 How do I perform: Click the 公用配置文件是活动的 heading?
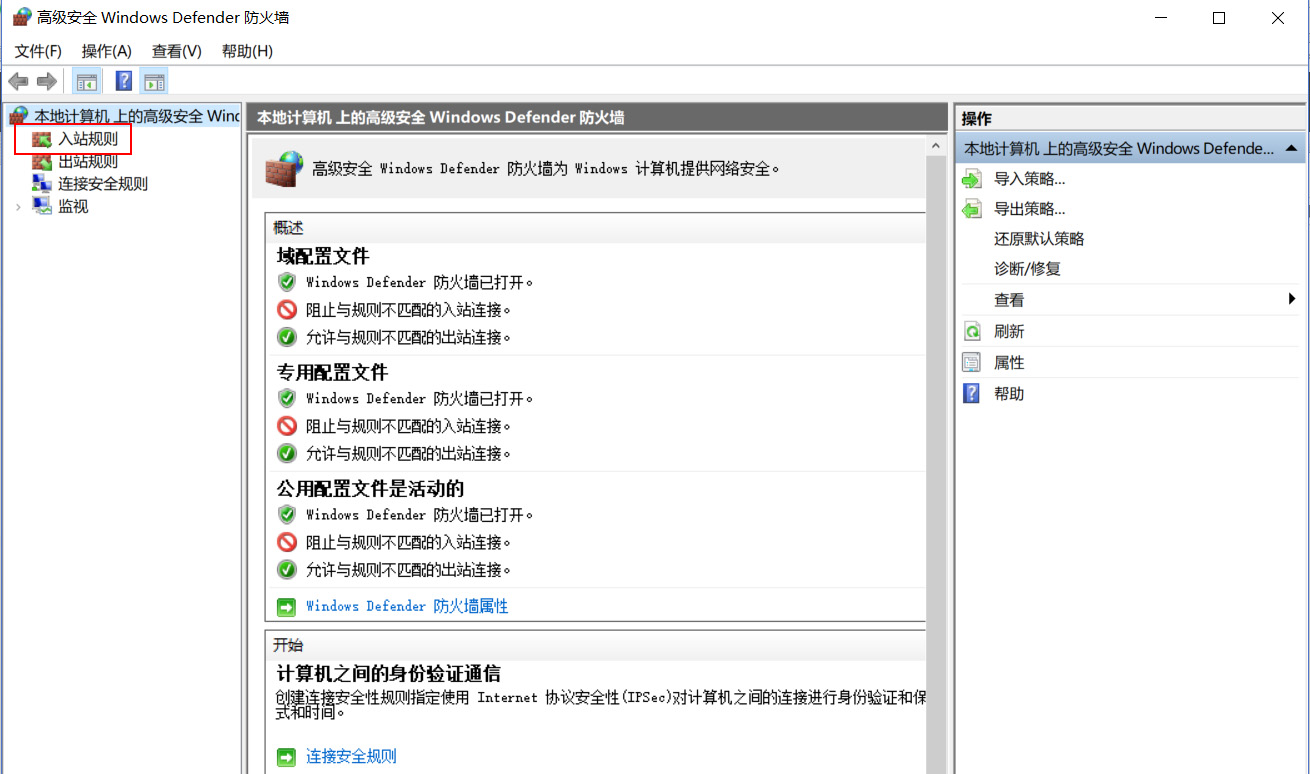pos(370,488)
